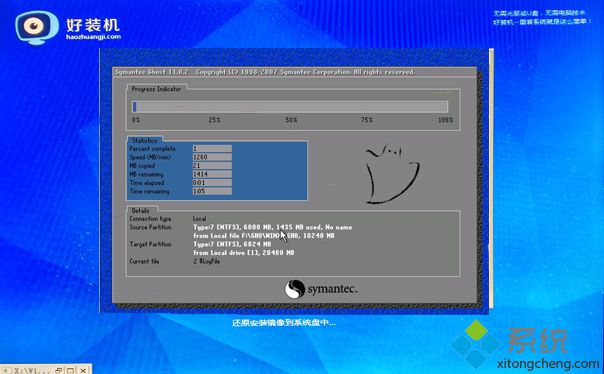Close the minimized X:\Wi... window
This screenshot has width=604, height=374.
pos(83,370)
